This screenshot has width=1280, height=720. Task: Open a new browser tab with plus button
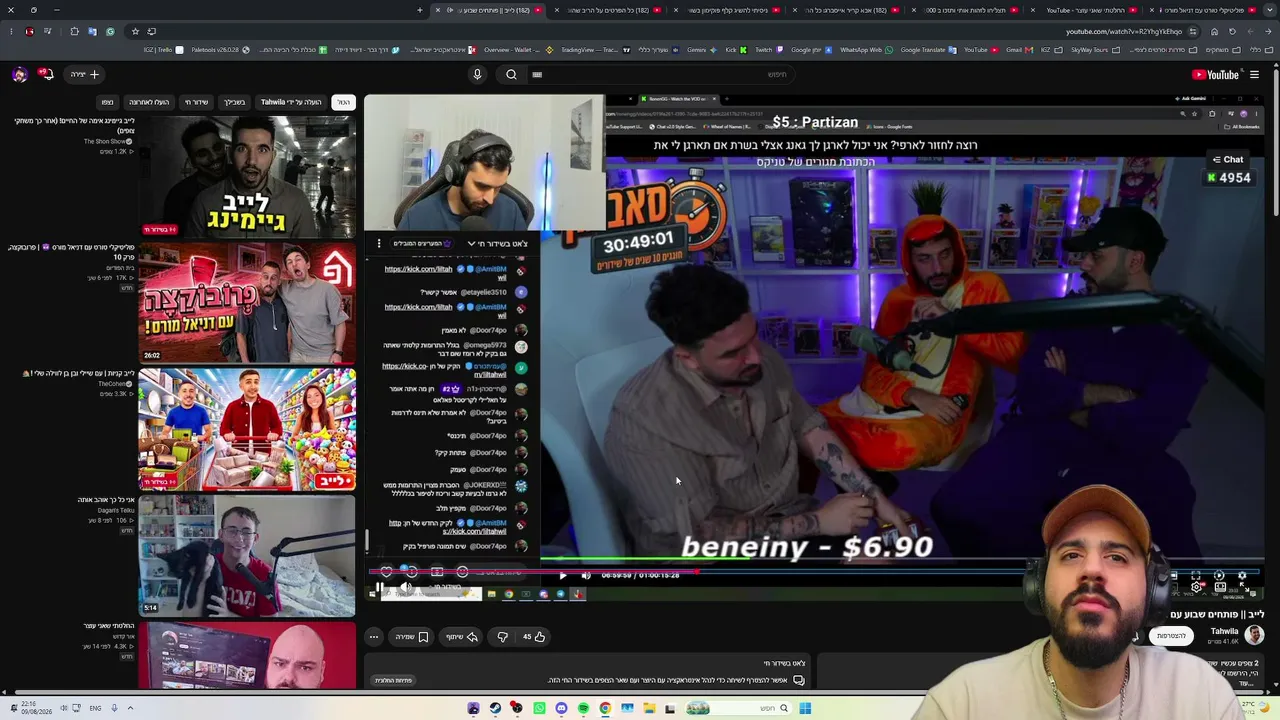pos(420,10)
